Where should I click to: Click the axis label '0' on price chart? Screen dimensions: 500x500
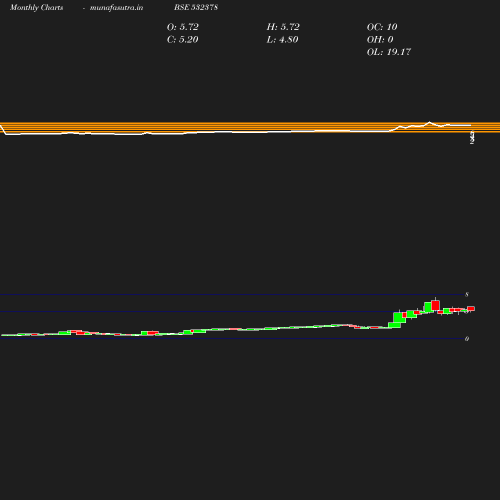(x=467, y=339)
